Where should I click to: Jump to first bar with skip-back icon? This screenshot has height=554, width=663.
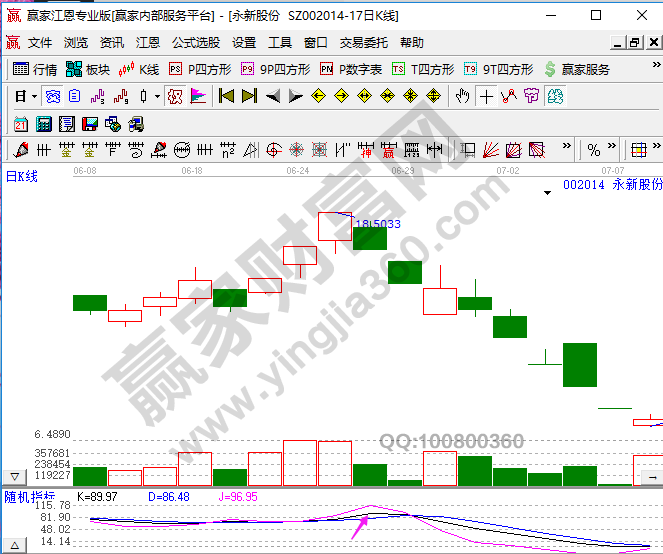pos(226,97)
